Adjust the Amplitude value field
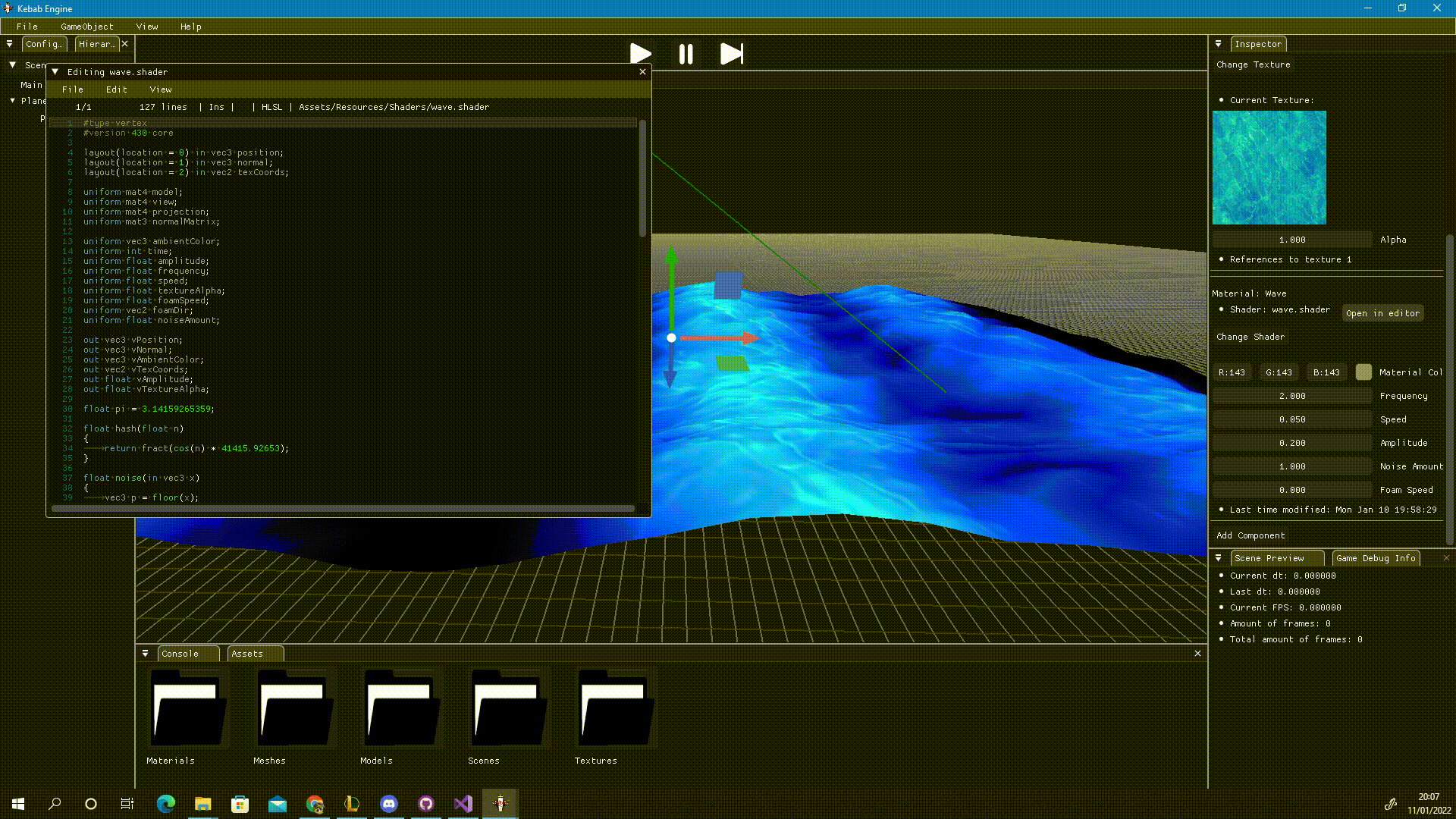Viewport: 1456px width, 819px height. (1292, 443)
